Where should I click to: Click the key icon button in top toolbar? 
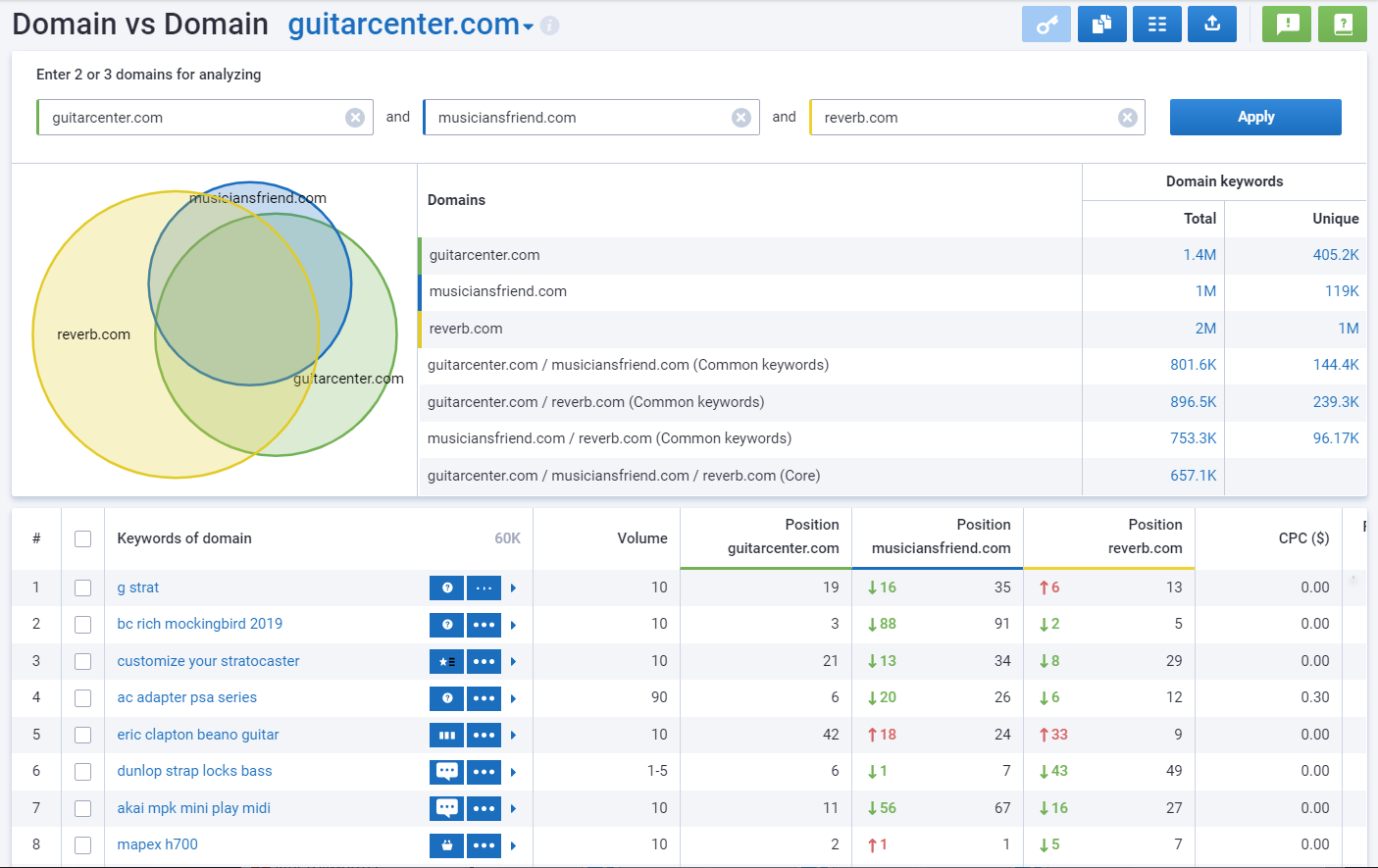[1046, 25]
